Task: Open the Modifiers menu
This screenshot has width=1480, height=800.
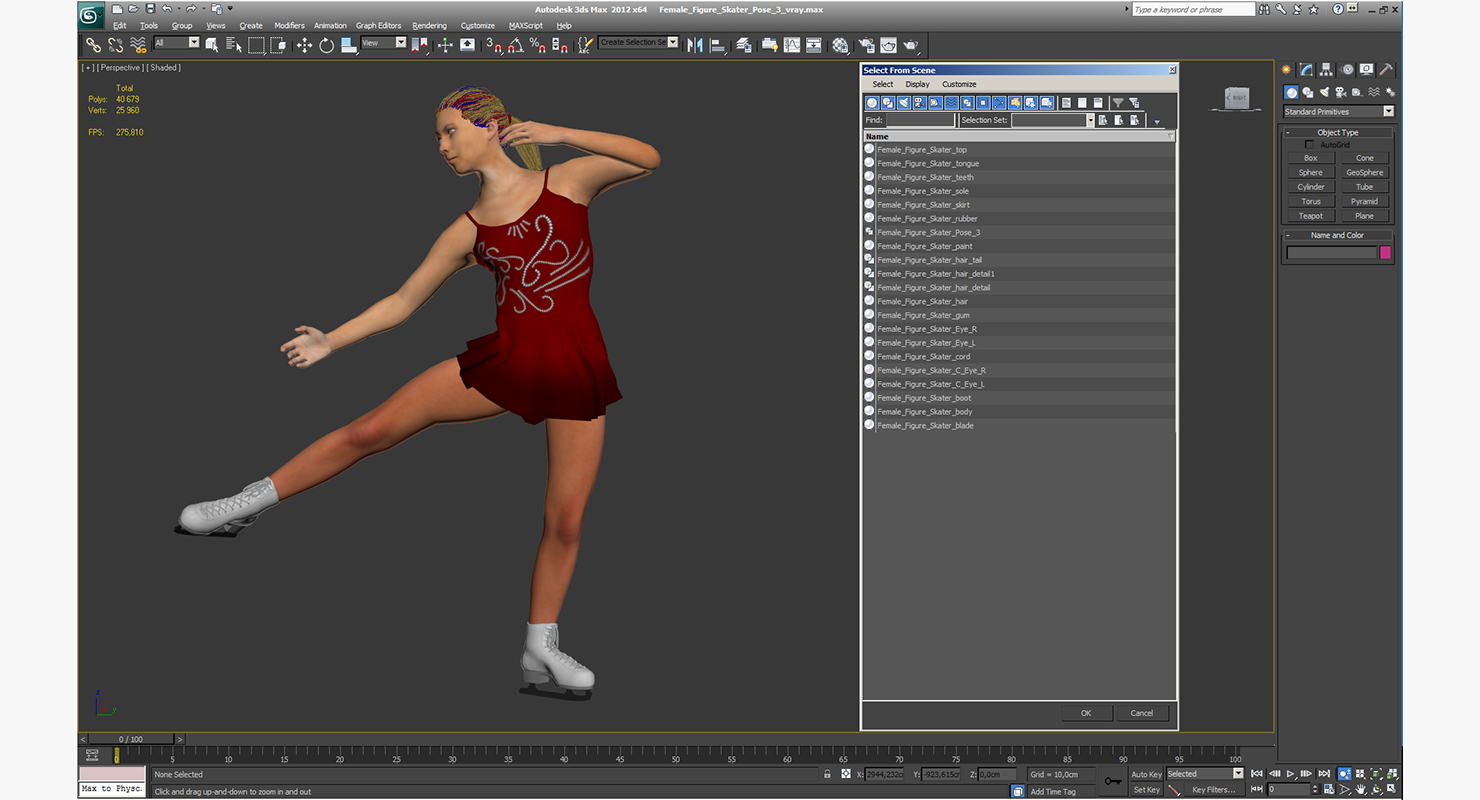Action: 289,25
